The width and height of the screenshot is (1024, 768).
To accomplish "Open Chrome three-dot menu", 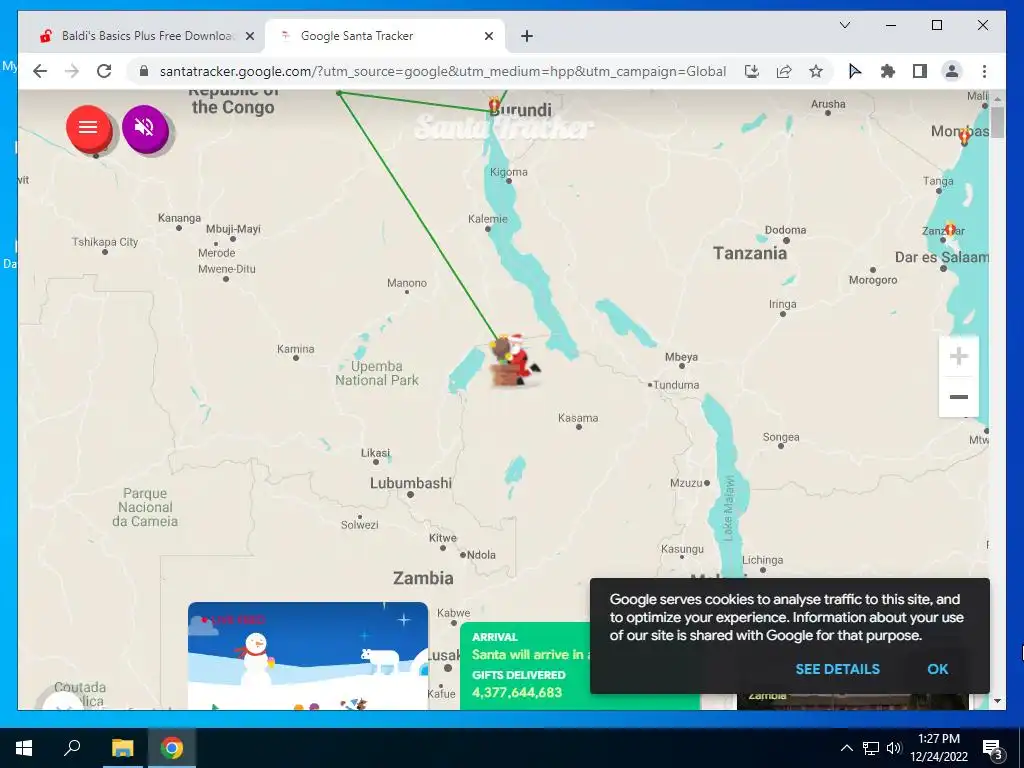I will tap(984, 71).
